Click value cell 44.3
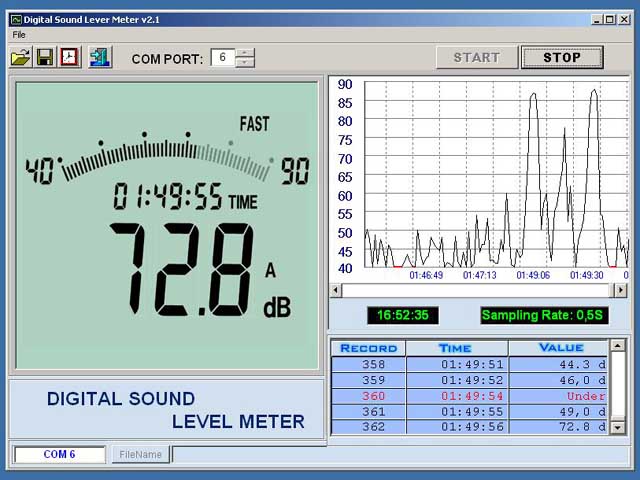 [x=558, y=364]
